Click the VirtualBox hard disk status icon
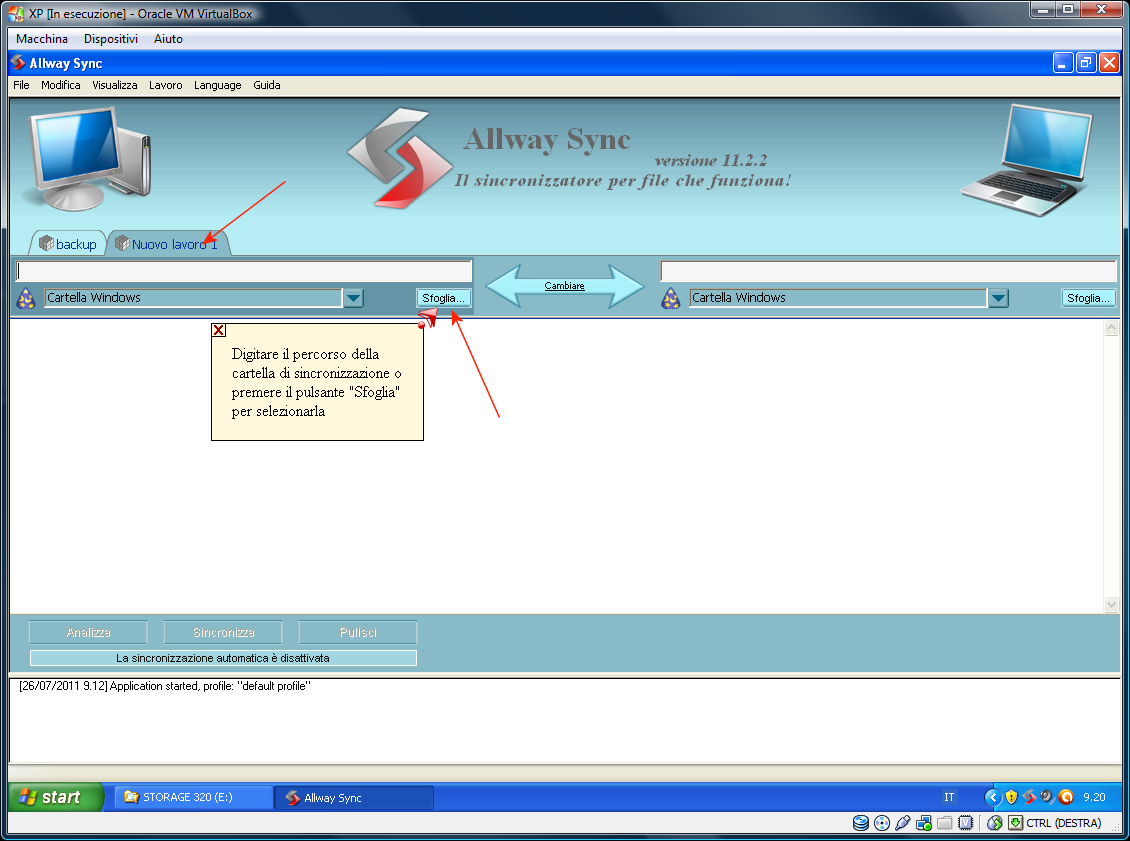The image size is (1130, 841). pos(860,823)
